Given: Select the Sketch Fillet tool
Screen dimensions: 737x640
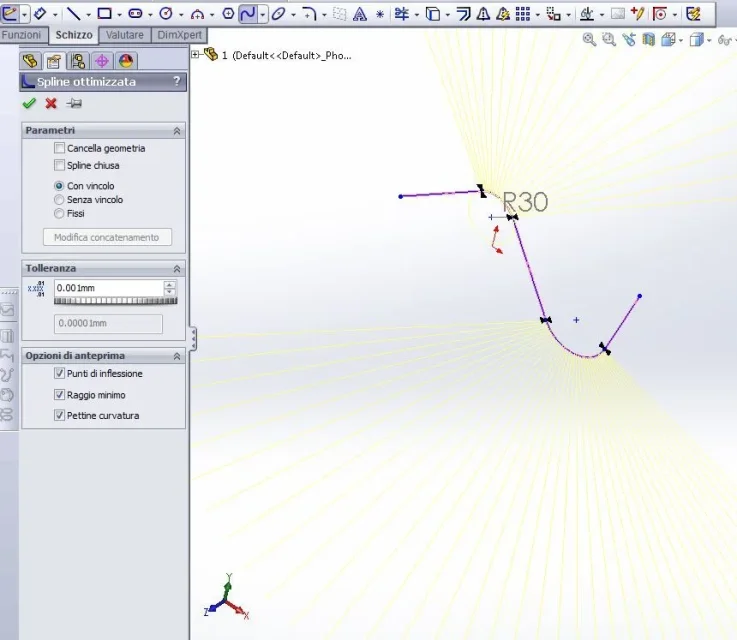Looking at the screenshot, I should coord(309,14).
